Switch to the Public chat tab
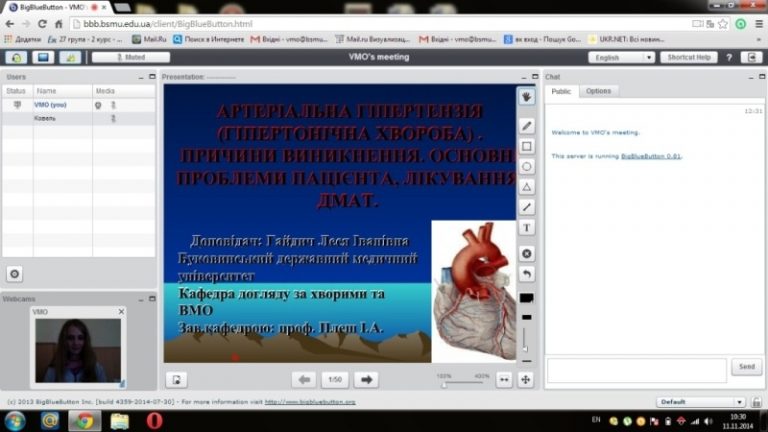 coord(561,91)
